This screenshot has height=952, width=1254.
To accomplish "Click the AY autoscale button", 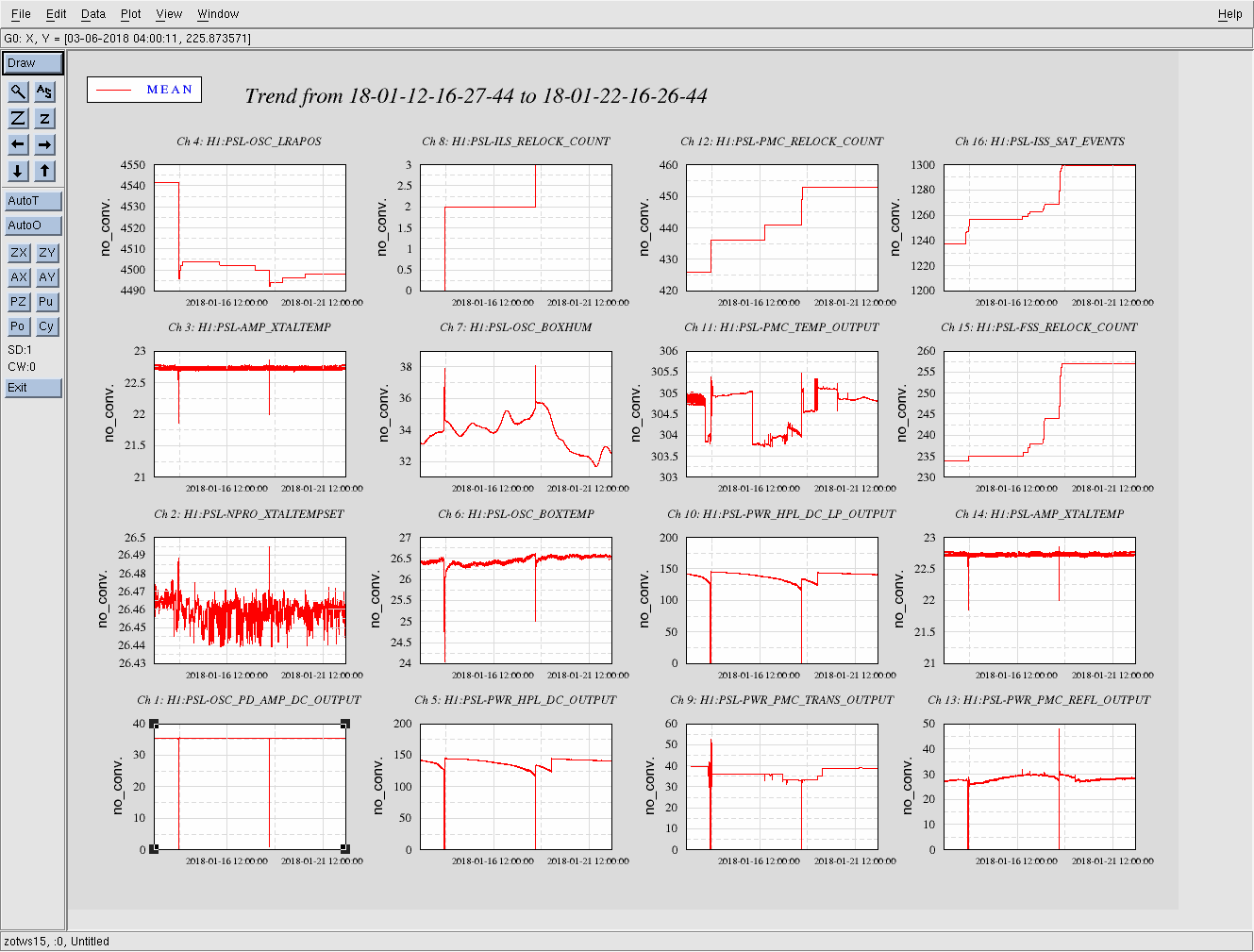I will pos(47,277).
